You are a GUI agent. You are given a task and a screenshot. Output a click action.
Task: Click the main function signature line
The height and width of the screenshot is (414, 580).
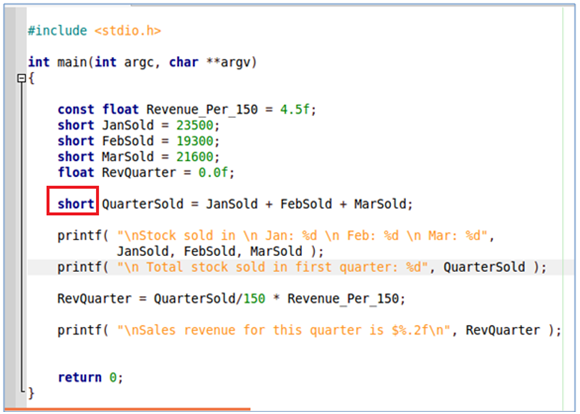point(142,62)
